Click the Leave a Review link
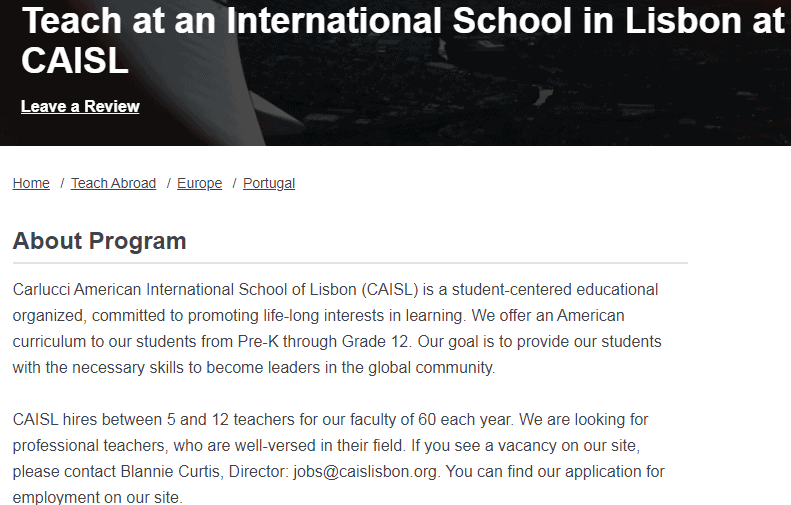The width and height of the screenshot is (791, 505). 80,107
